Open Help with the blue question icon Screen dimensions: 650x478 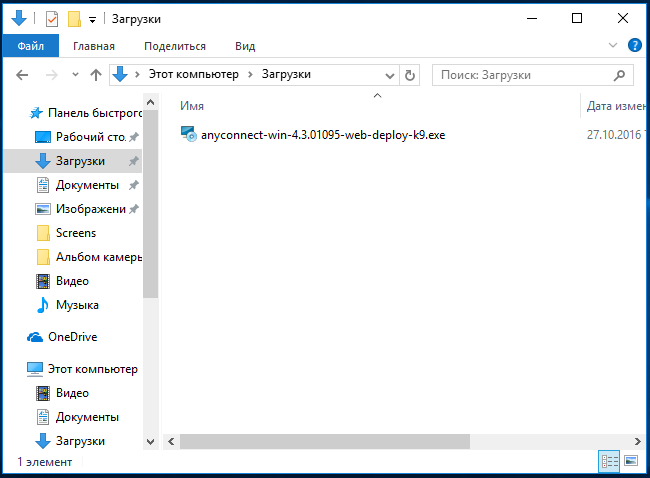coord(635,45)
